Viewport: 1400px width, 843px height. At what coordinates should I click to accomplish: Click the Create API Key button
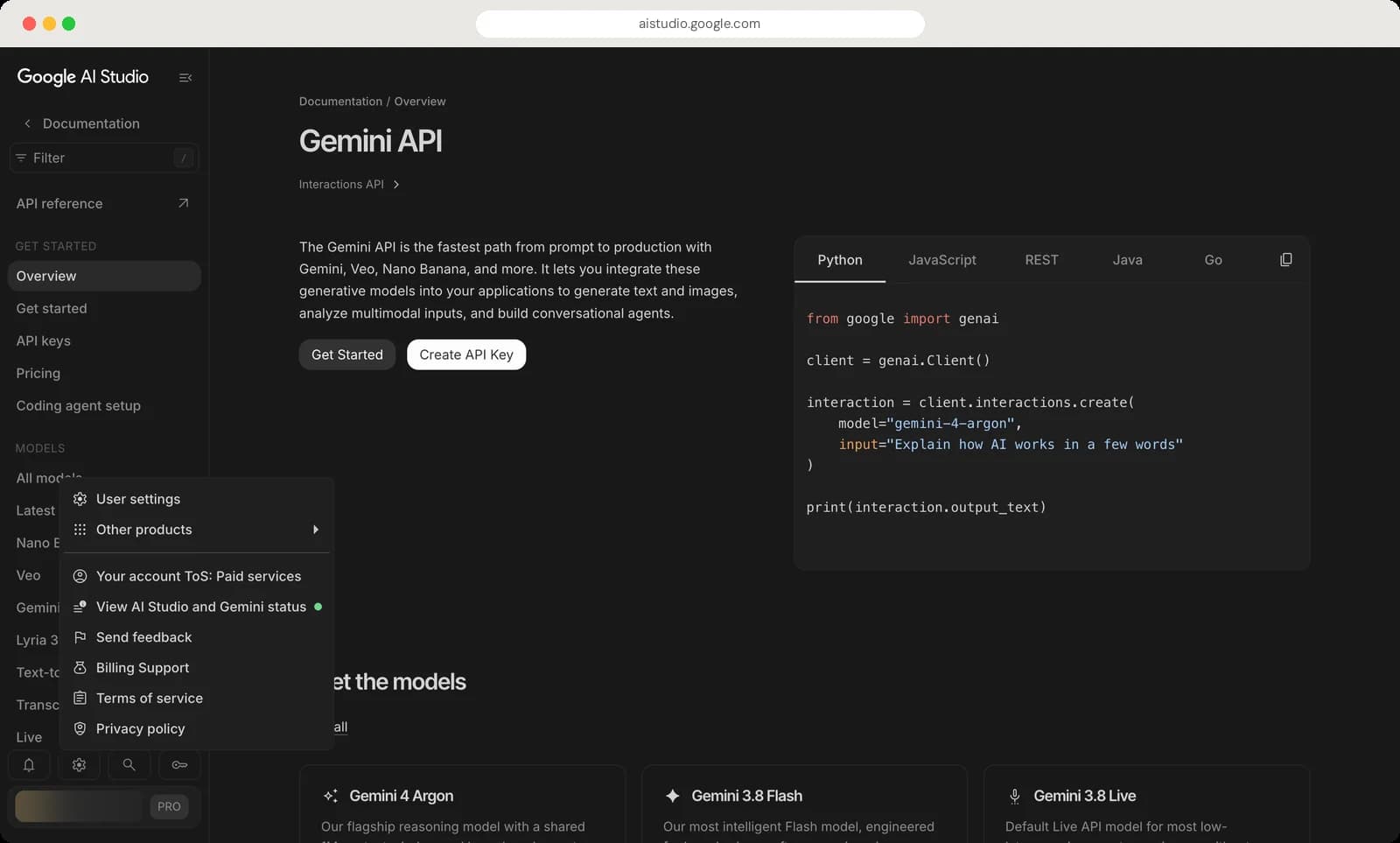[x=466, y=355]
